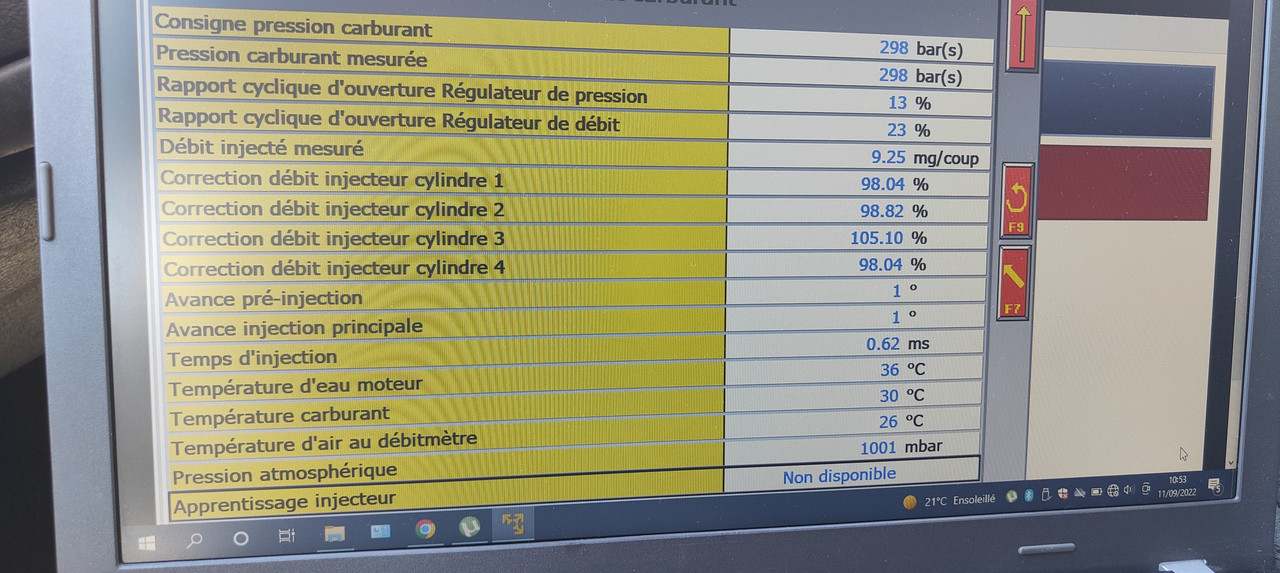Viewport: 1280px width, 573px height.
Task: Click the battery status tray icon
Action: 1097,492
